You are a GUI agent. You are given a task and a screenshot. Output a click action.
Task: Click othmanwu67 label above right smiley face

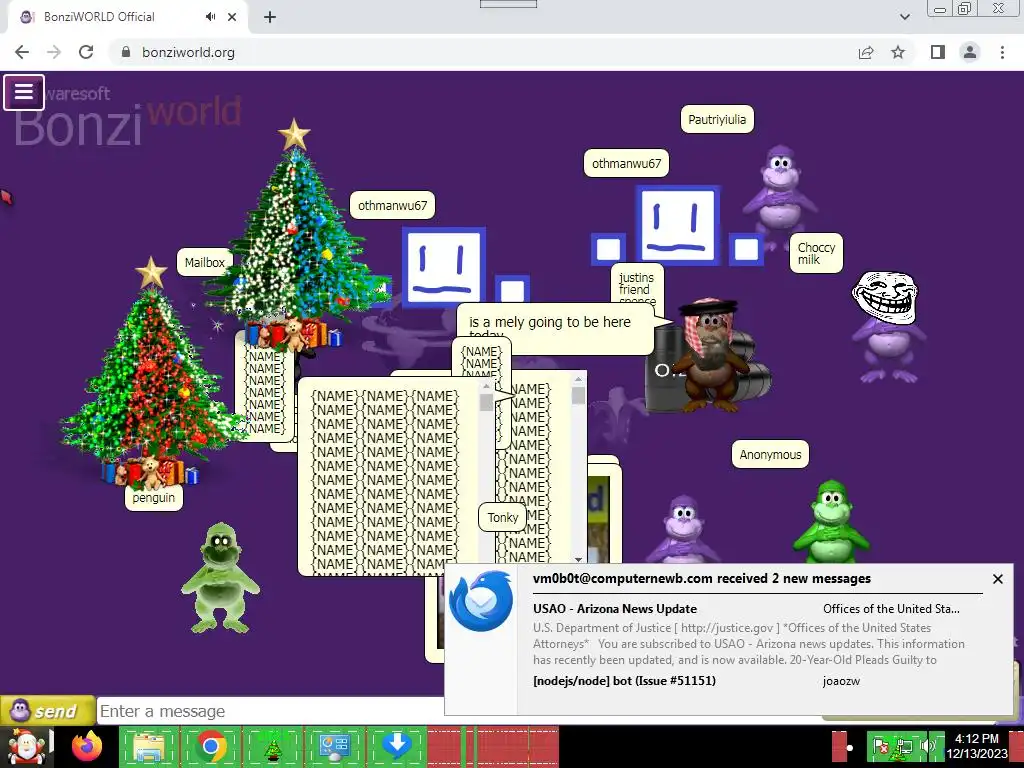(626, 163)
